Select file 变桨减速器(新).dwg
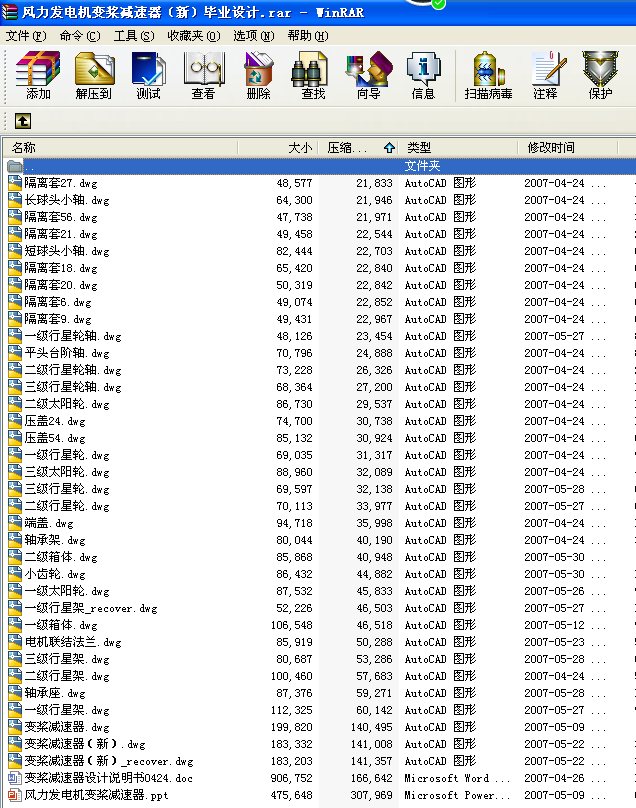The image size is (636, 808). pyautogui.click(x=85, y=744)
